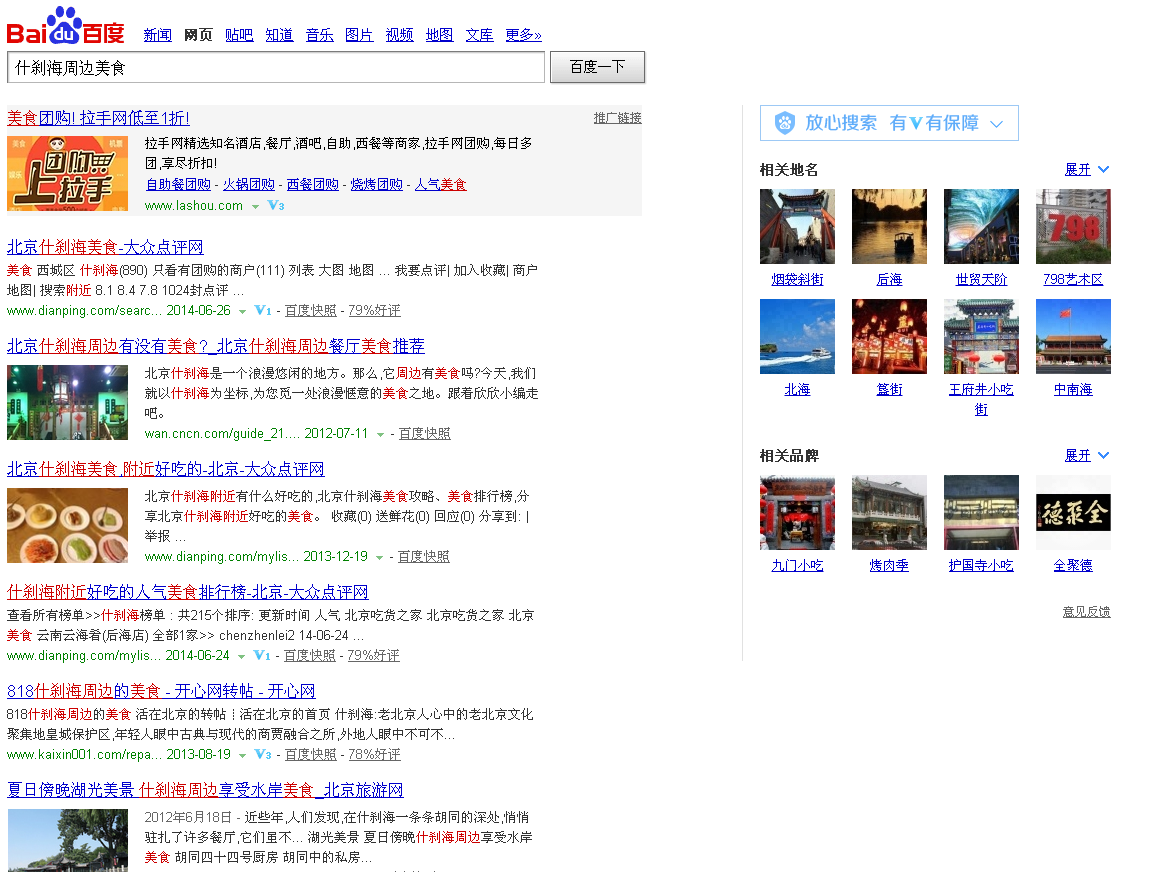Click the lake scenery thumbnail of the last result

pyautogui.click(x=67, y=841)
